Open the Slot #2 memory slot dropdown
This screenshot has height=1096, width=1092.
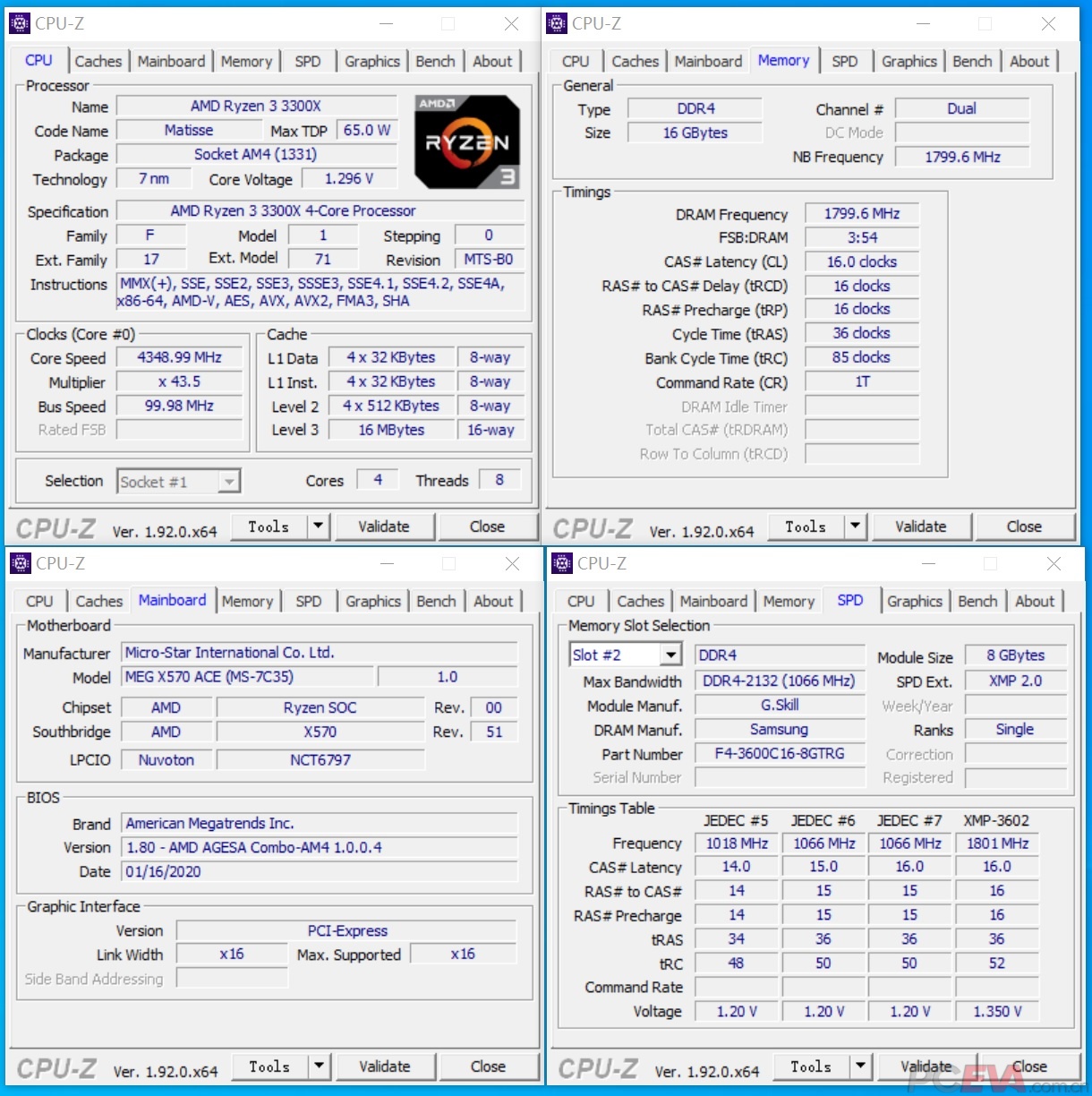[670, 655]
